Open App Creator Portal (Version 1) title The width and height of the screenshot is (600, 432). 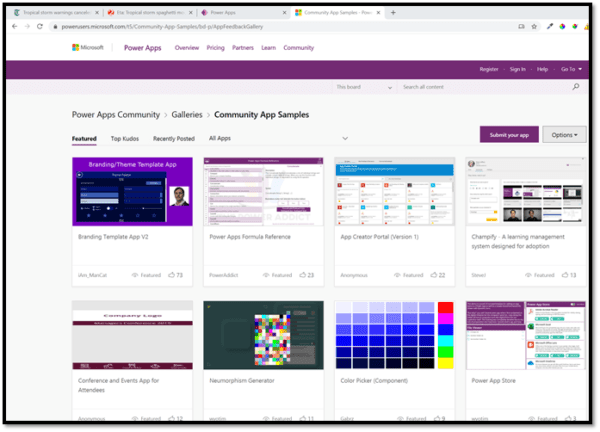click(380, 237)
